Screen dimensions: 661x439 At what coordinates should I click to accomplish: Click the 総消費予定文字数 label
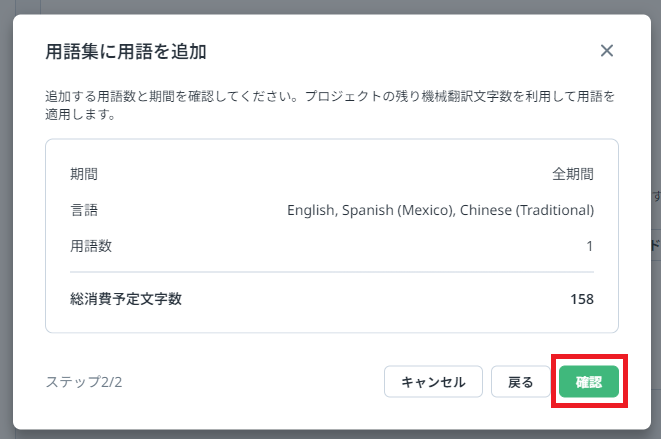point(126,299)
